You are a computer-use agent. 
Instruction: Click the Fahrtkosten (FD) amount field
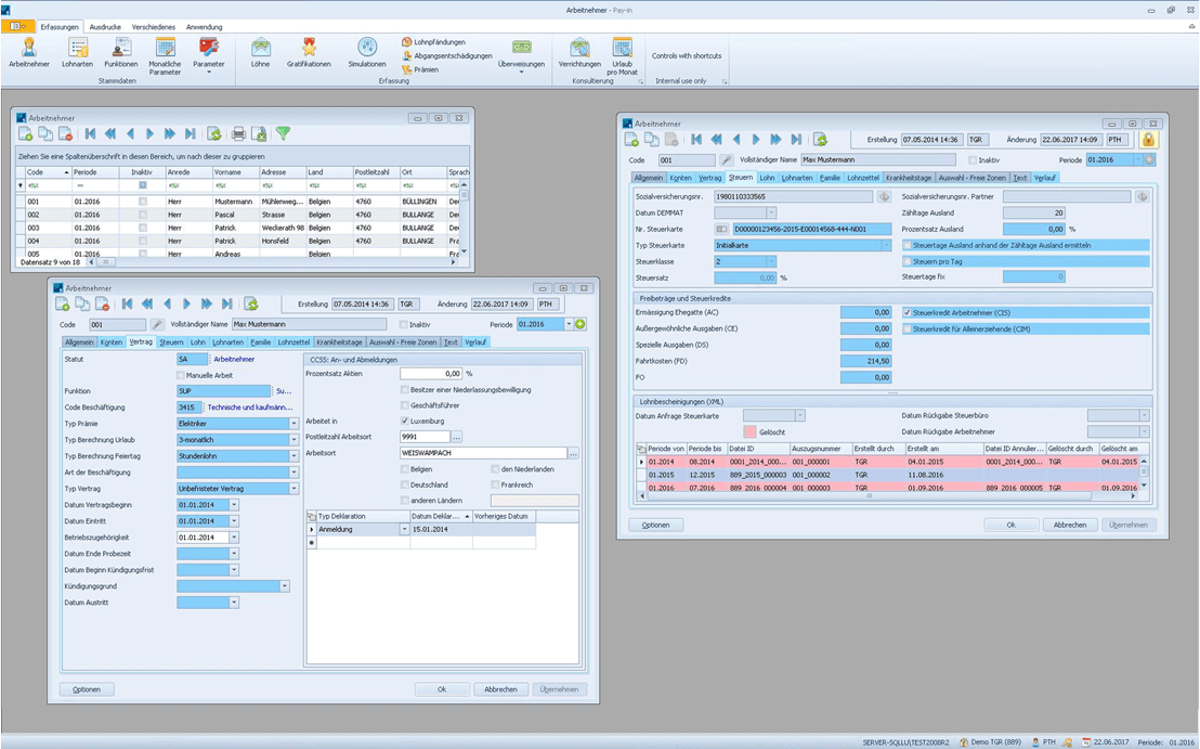[866, 361]
